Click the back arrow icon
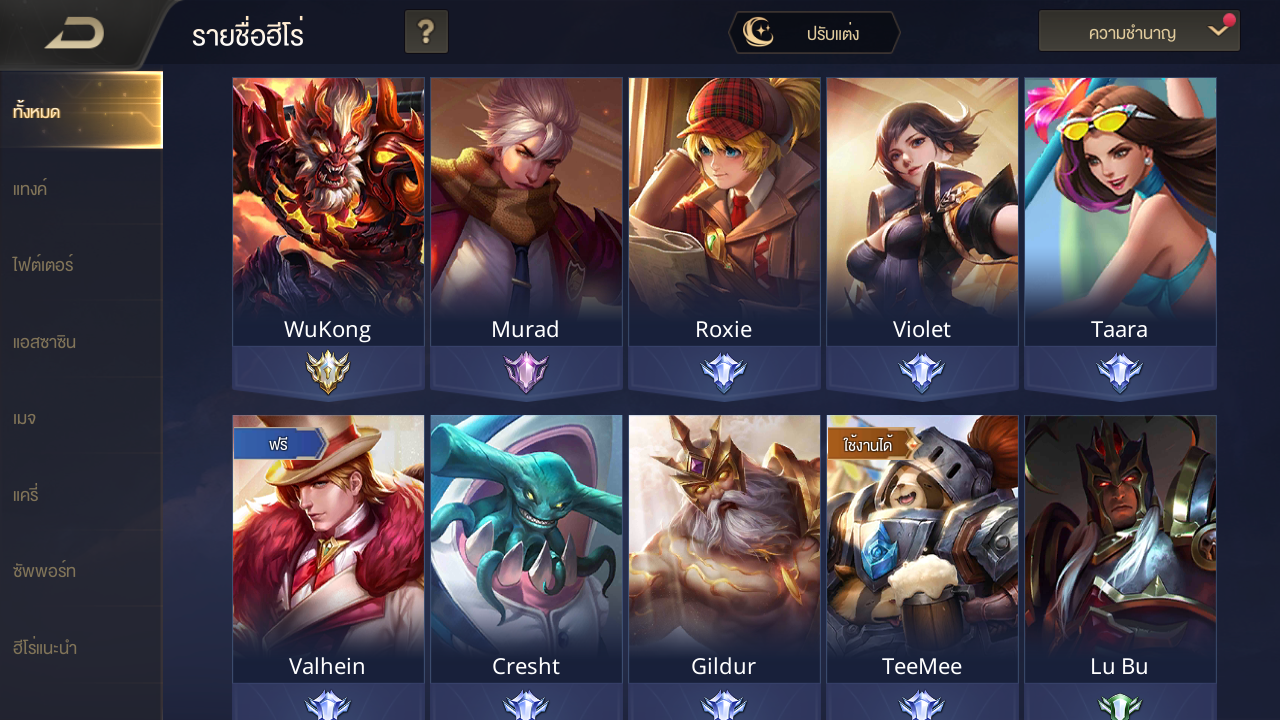The height and width of the screenshot is (720, 1280). tap(75, 35)
